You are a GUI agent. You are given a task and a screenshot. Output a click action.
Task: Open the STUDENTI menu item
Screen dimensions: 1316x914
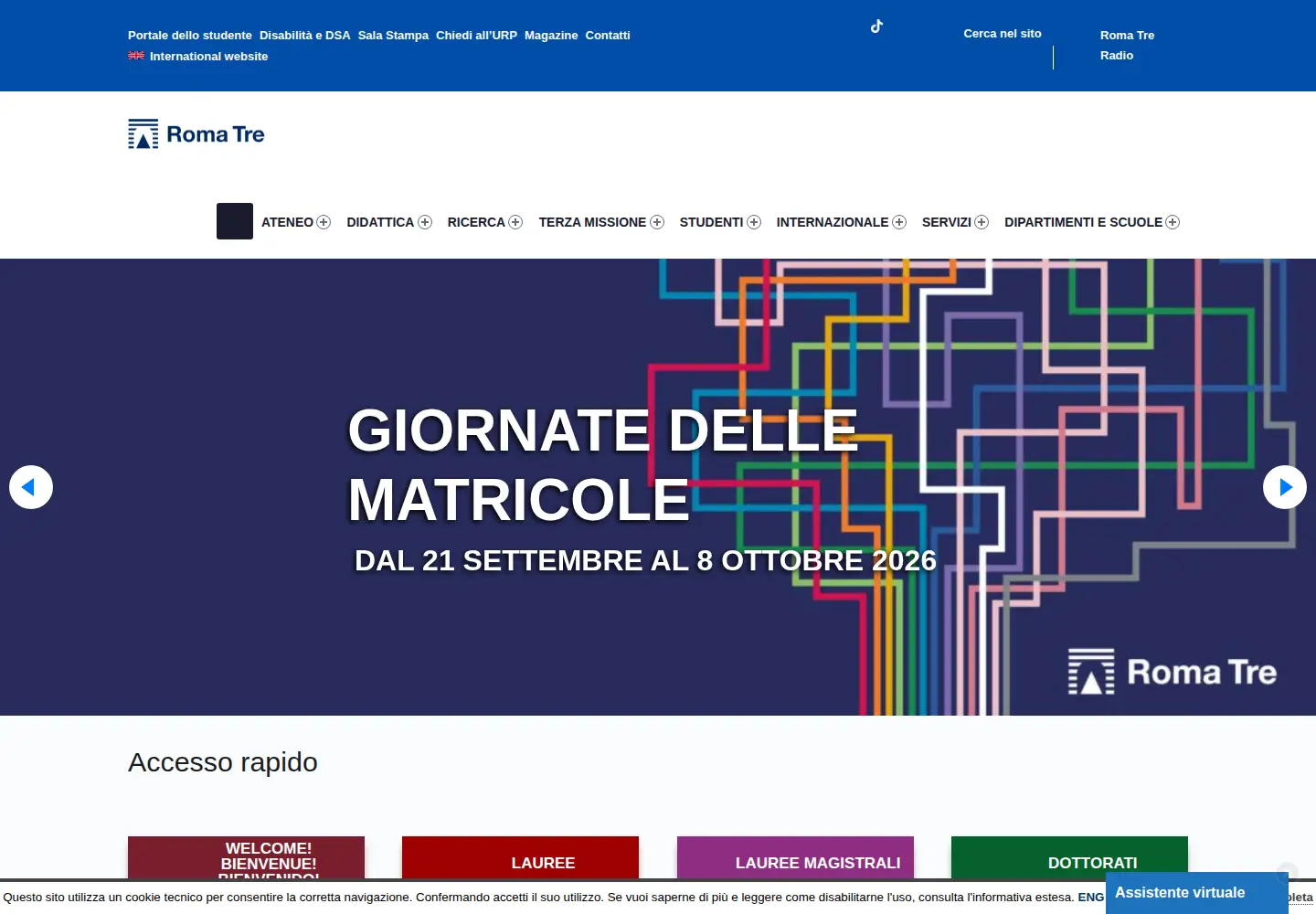tap(711, 222)
